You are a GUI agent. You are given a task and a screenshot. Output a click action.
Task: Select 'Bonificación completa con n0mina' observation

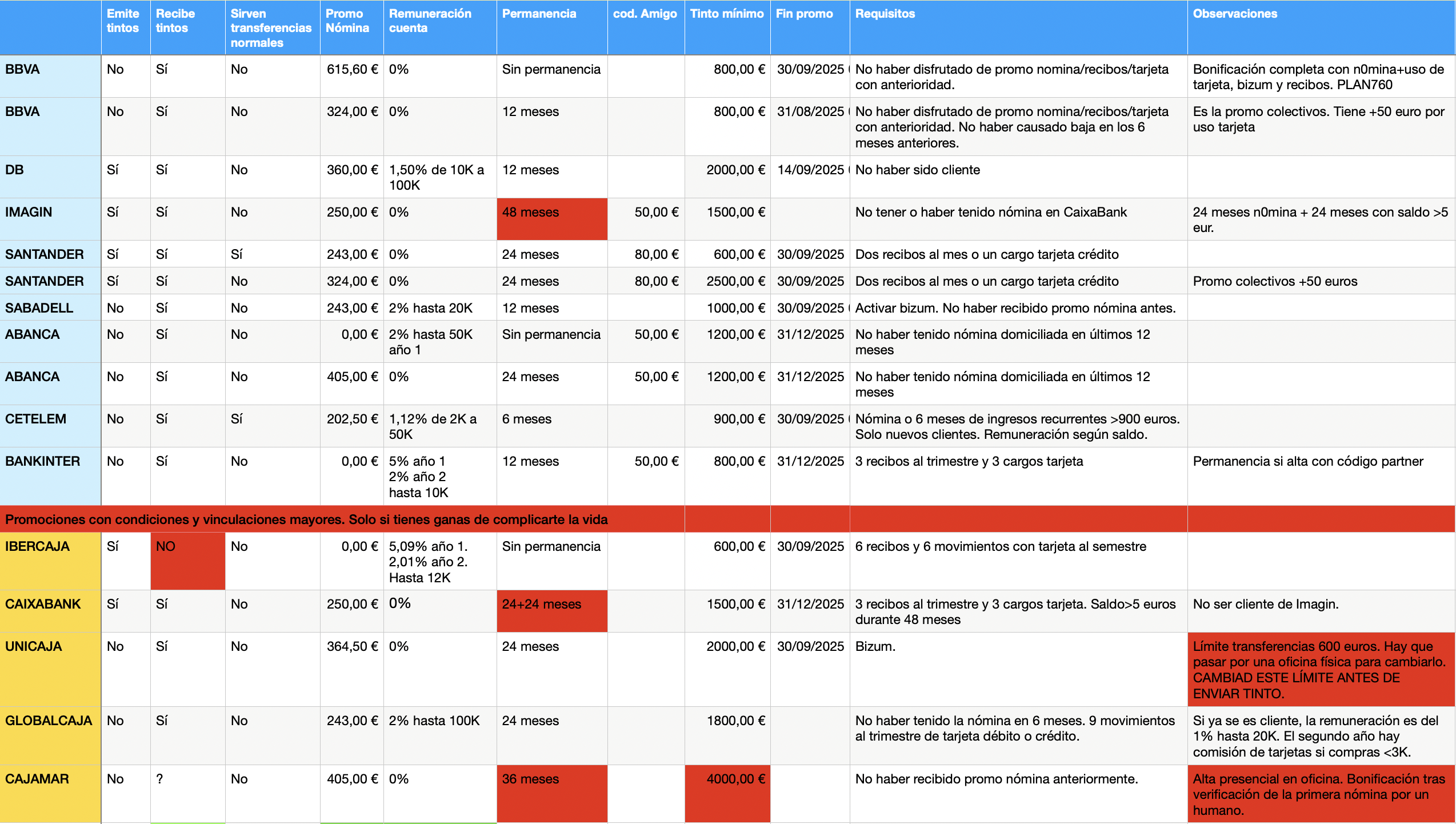coord(1321,76)
